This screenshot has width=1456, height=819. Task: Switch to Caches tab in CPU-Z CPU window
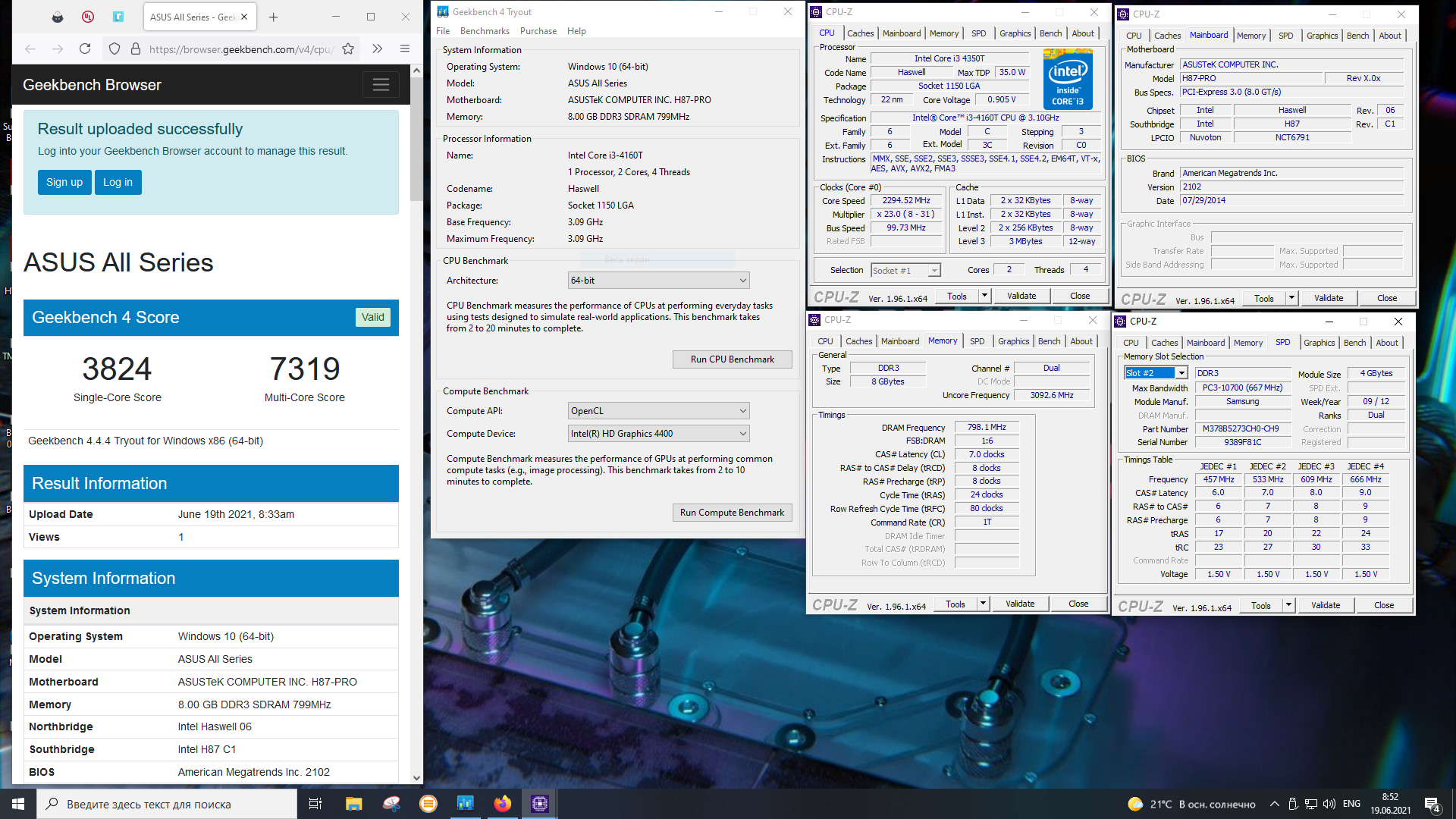tap(860, 33)
